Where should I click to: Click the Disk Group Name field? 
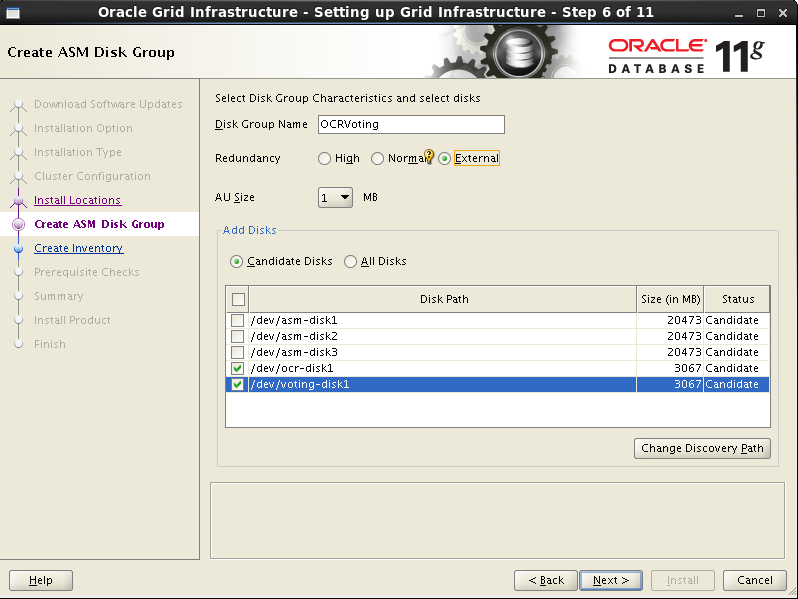(x=411, y=124)
